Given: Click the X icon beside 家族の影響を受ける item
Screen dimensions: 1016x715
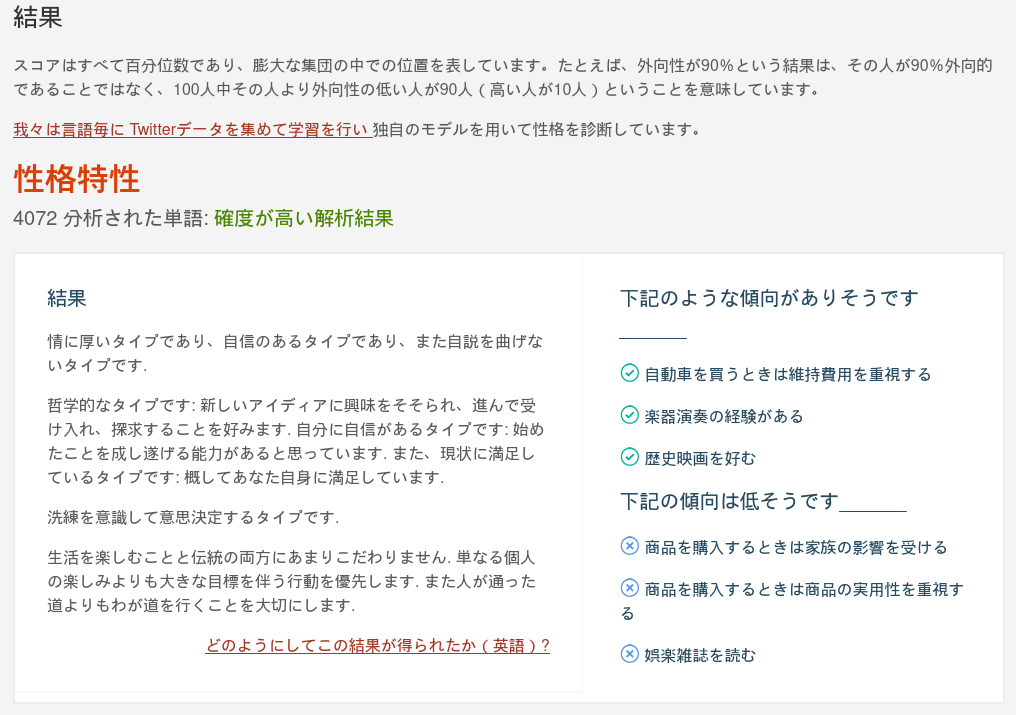Looking at the screenshot, I should pyautogui.click(x=629, y=547).
